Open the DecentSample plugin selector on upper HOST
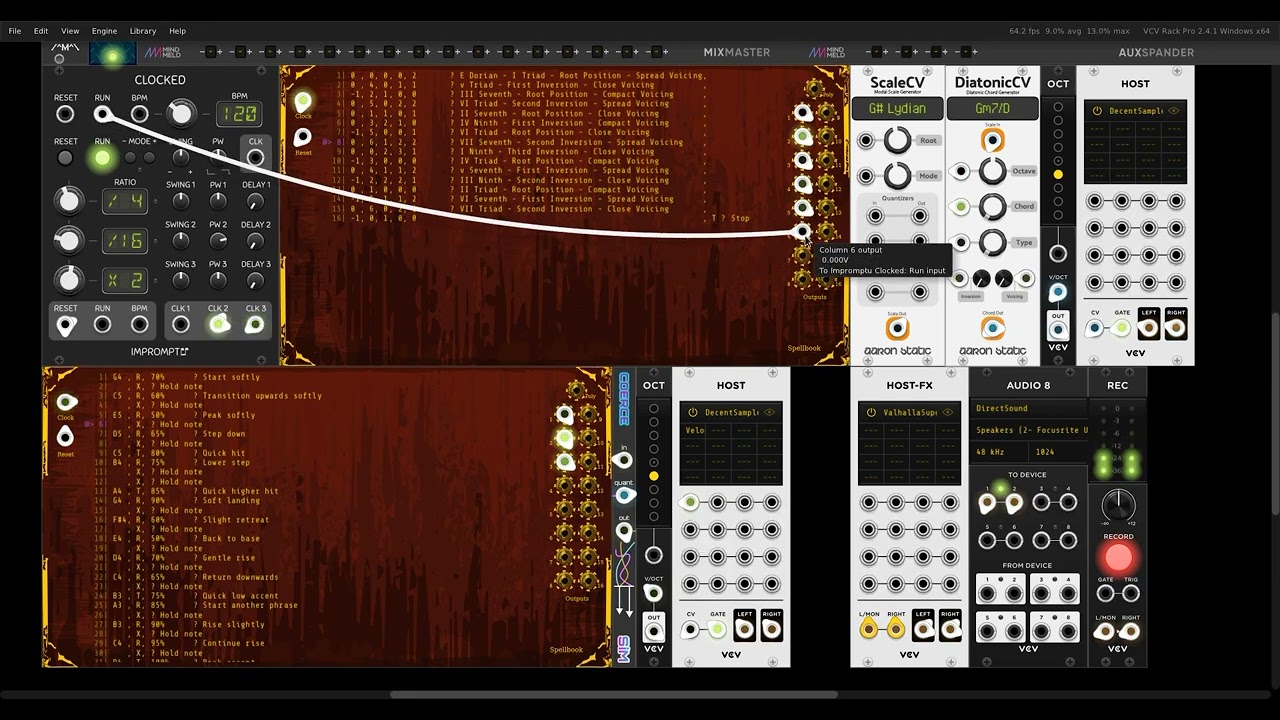 click(x=1135, y=111)
